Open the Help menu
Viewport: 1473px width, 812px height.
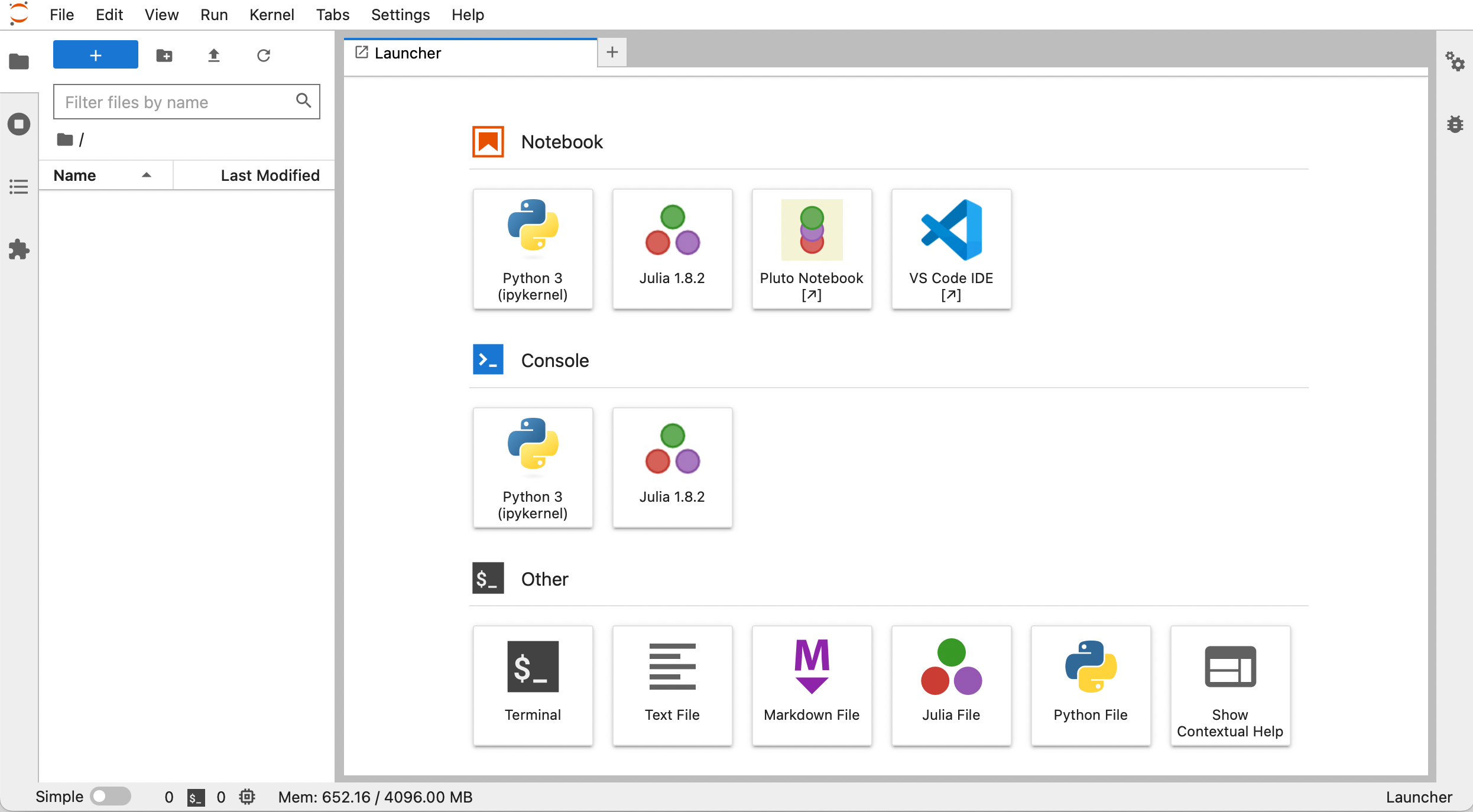(x=468, y=15)
